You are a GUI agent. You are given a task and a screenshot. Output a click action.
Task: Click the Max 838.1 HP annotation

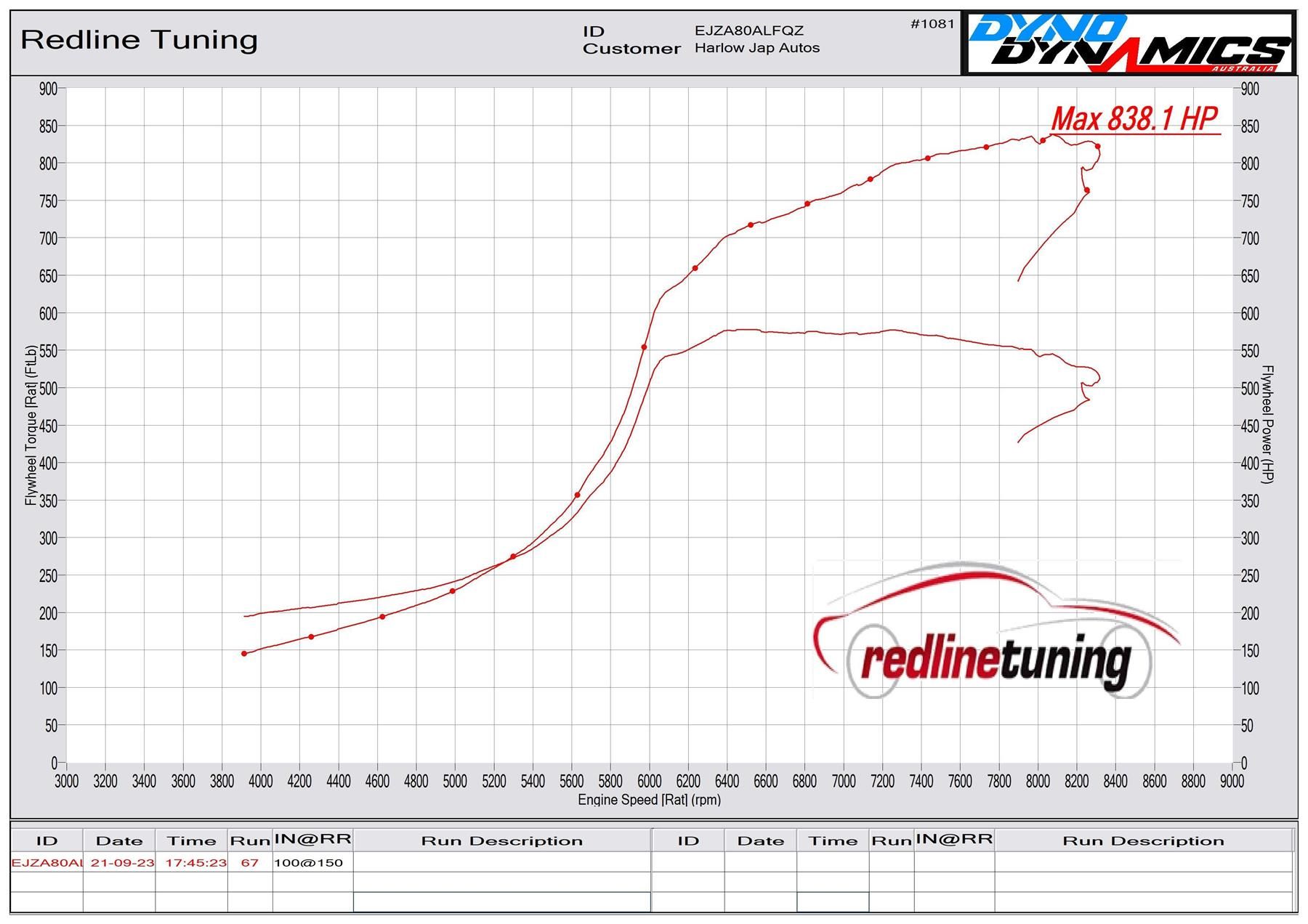1134,118
